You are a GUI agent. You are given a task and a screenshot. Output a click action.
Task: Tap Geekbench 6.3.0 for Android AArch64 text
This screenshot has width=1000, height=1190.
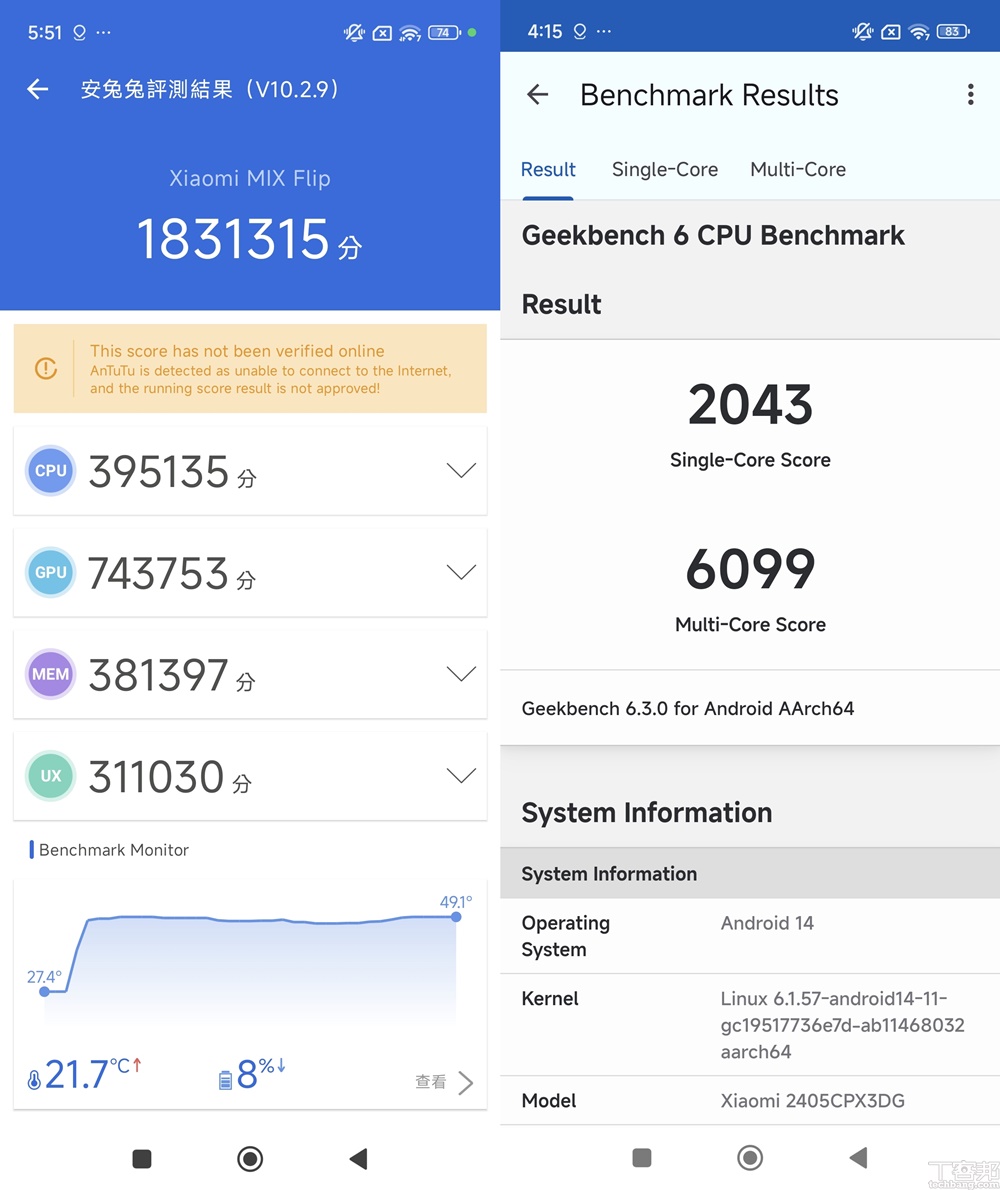tap(687, 708)
